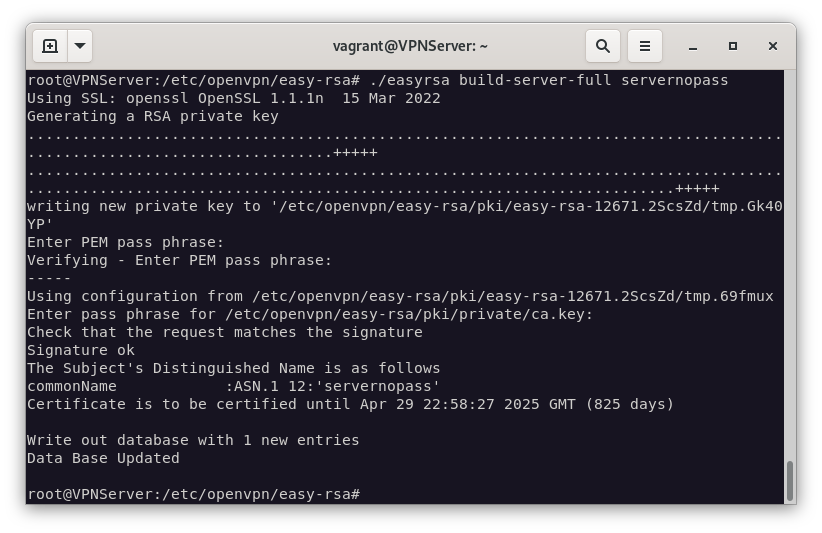Maximize the terminal window
Screen dimensions: 822x533
pyautogui.click(x=733, y=46)
